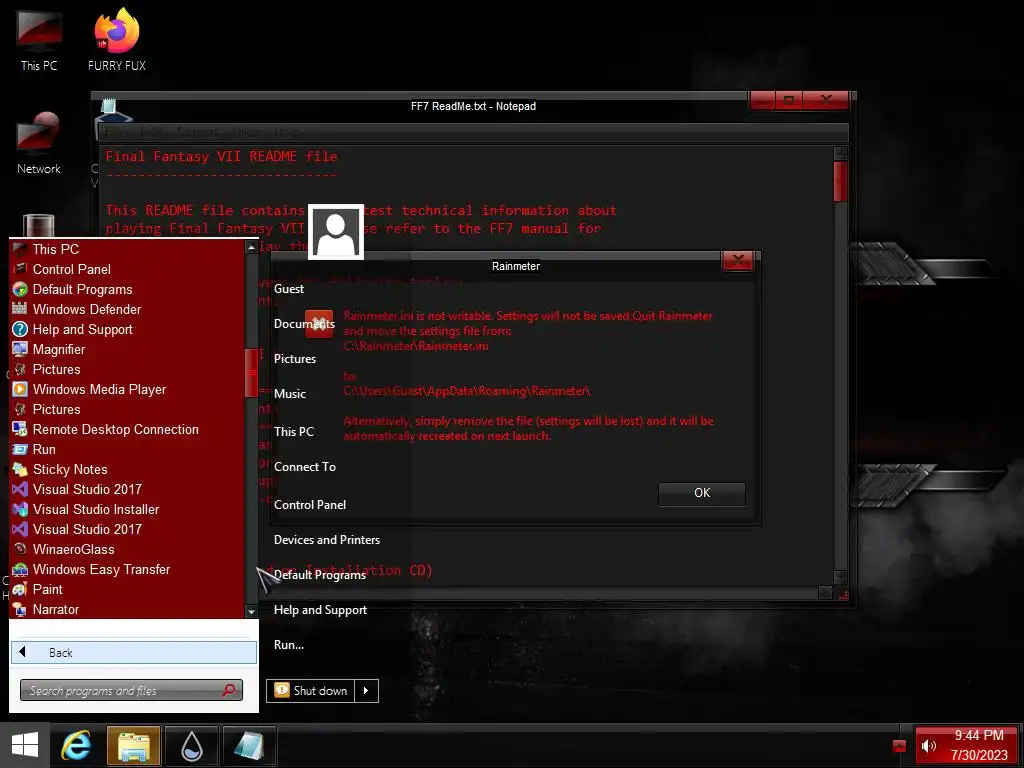Click OK in the Rainmeter dialog
This screenshot has width=1024, height=768.
coord(702,493)
